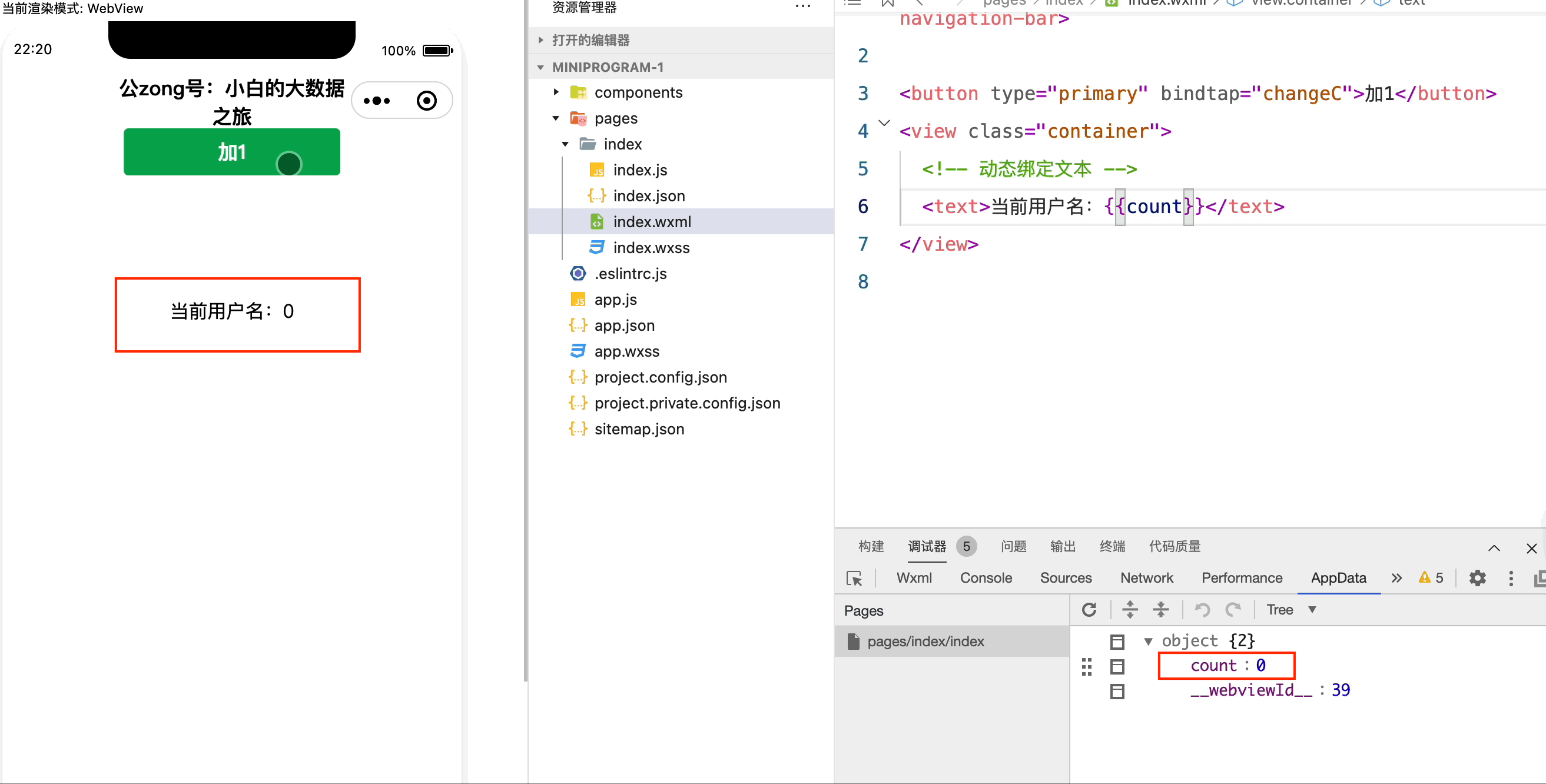Switch to the 输出 panel tab
The width and height of the screenshot is (1546, 784).
(x=1063, y=546)
